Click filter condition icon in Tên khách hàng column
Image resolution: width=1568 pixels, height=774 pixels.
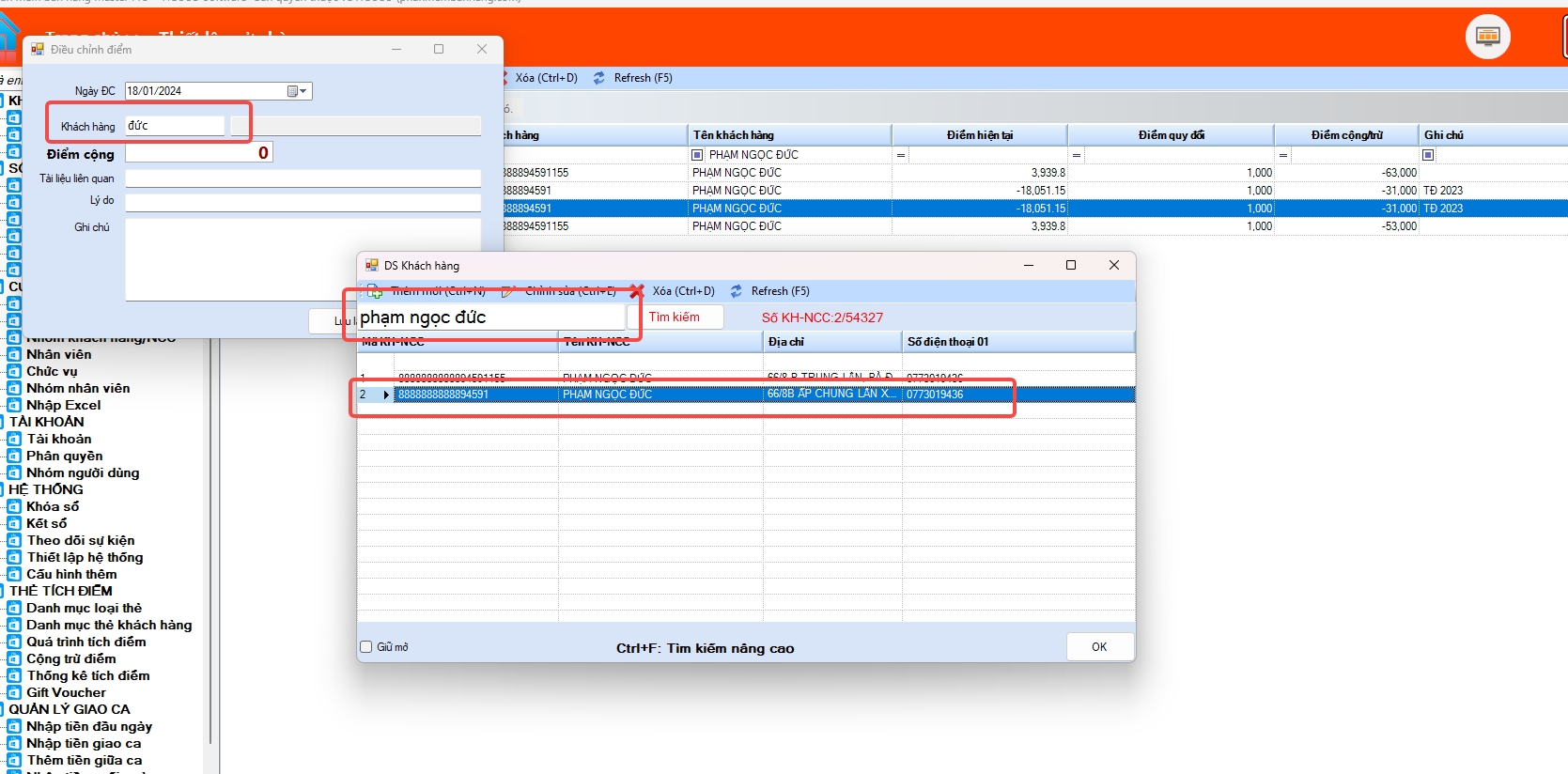point(697,155)
